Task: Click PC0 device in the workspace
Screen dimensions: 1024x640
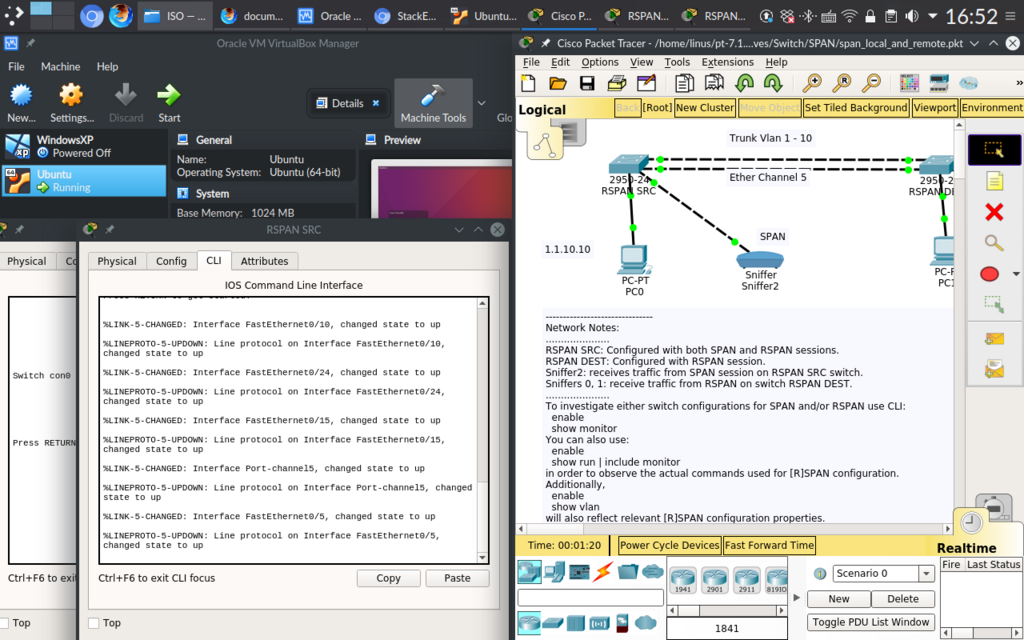Action: 633,259
